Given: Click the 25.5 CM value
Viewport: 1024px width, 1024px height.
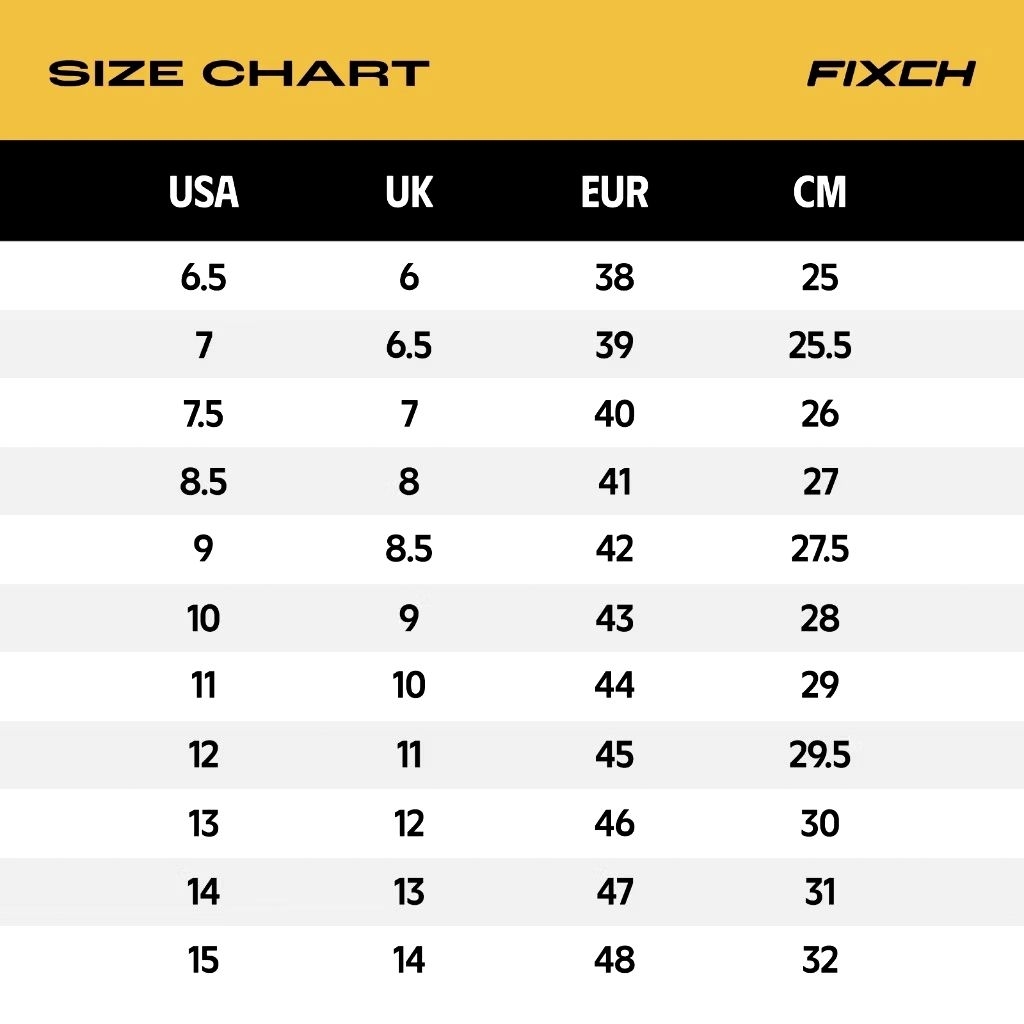Looking at the screenshot, I should click(820, 345).
